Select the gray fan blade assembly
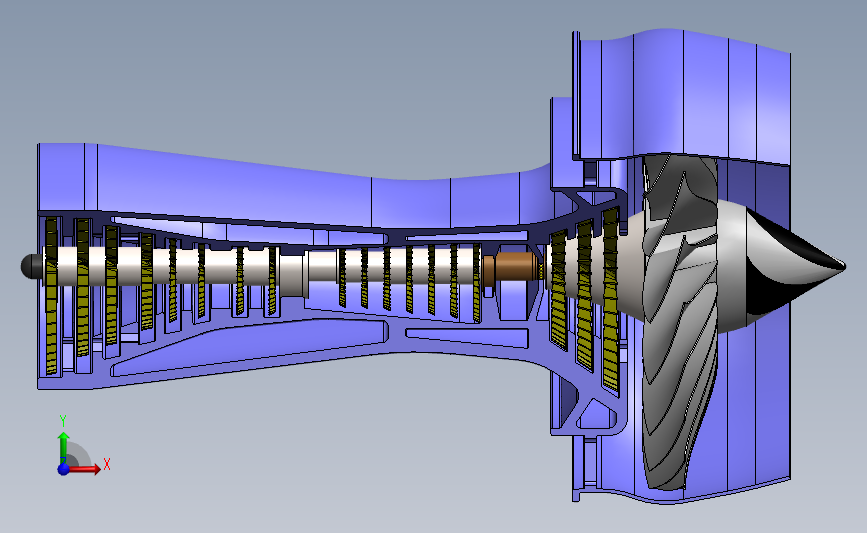Image resolution: width=867 pixels, height=533 pixels. (680, 321)
